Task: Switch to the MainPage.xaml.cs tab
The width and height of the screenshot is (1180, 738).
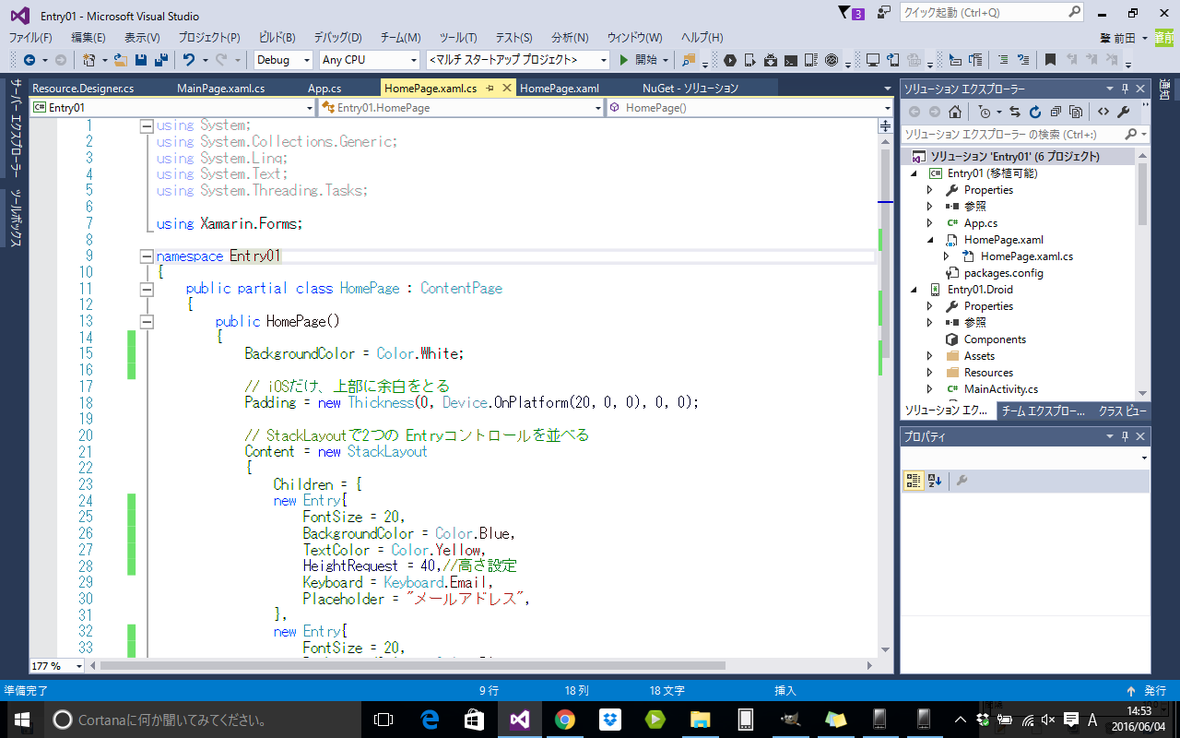Action: pos(220,88)
